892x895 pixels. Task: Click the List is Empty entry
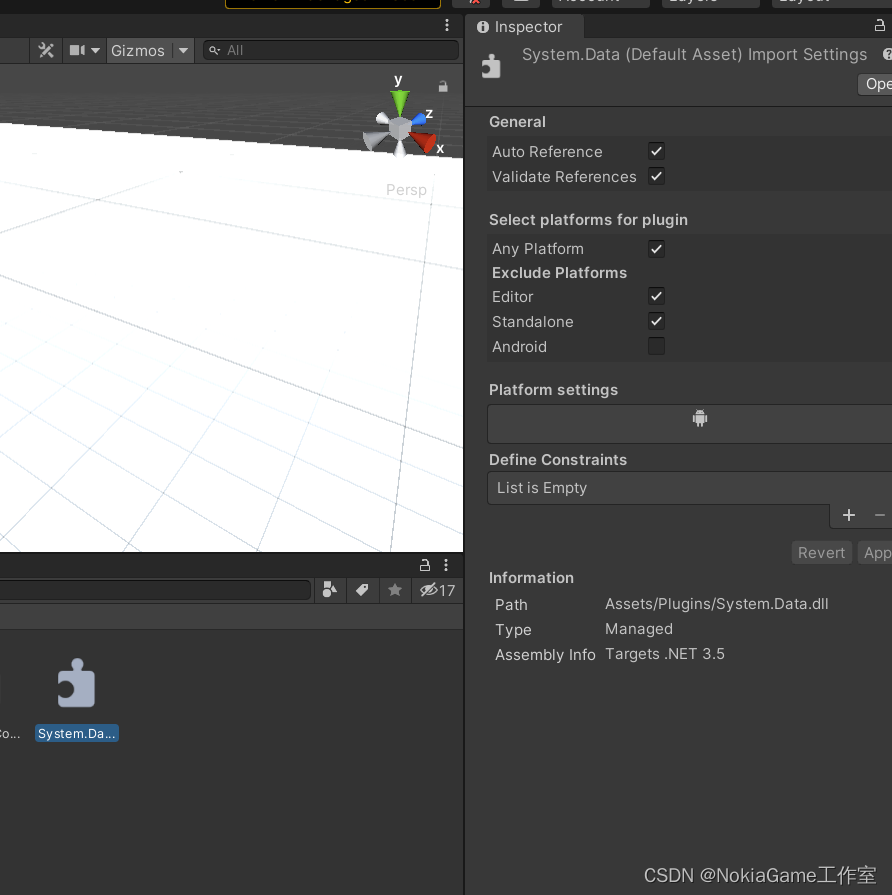(542, 488)
